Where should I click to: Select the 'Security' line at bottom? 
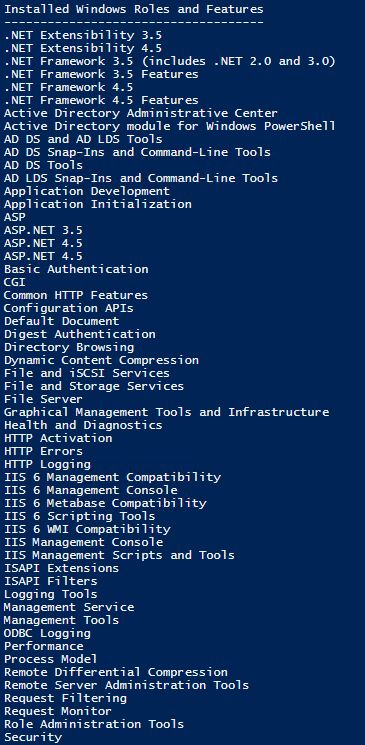point(33,737)
